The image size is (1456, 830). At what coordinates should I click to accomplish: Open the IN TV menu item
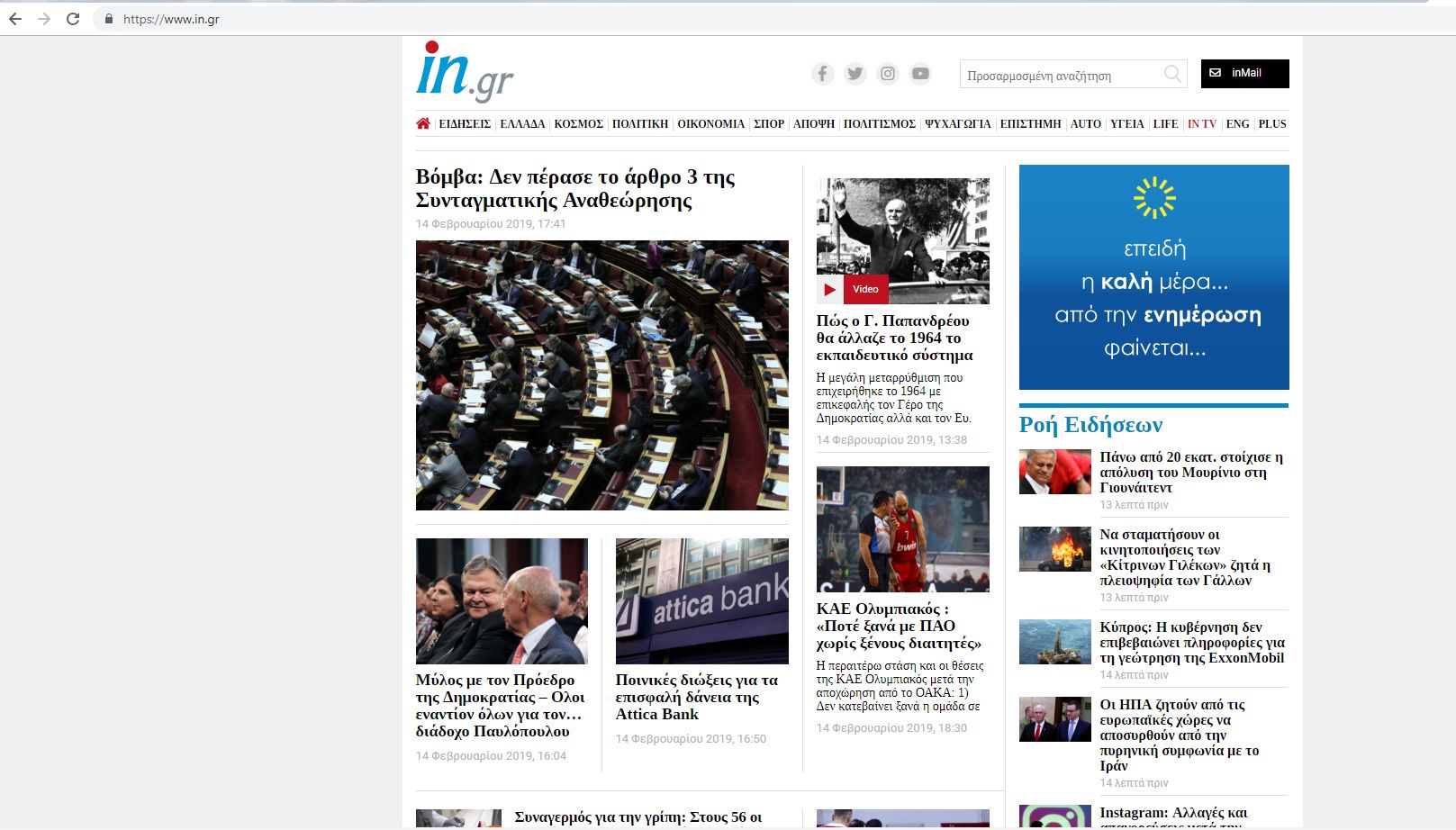tap(1202, 124)
